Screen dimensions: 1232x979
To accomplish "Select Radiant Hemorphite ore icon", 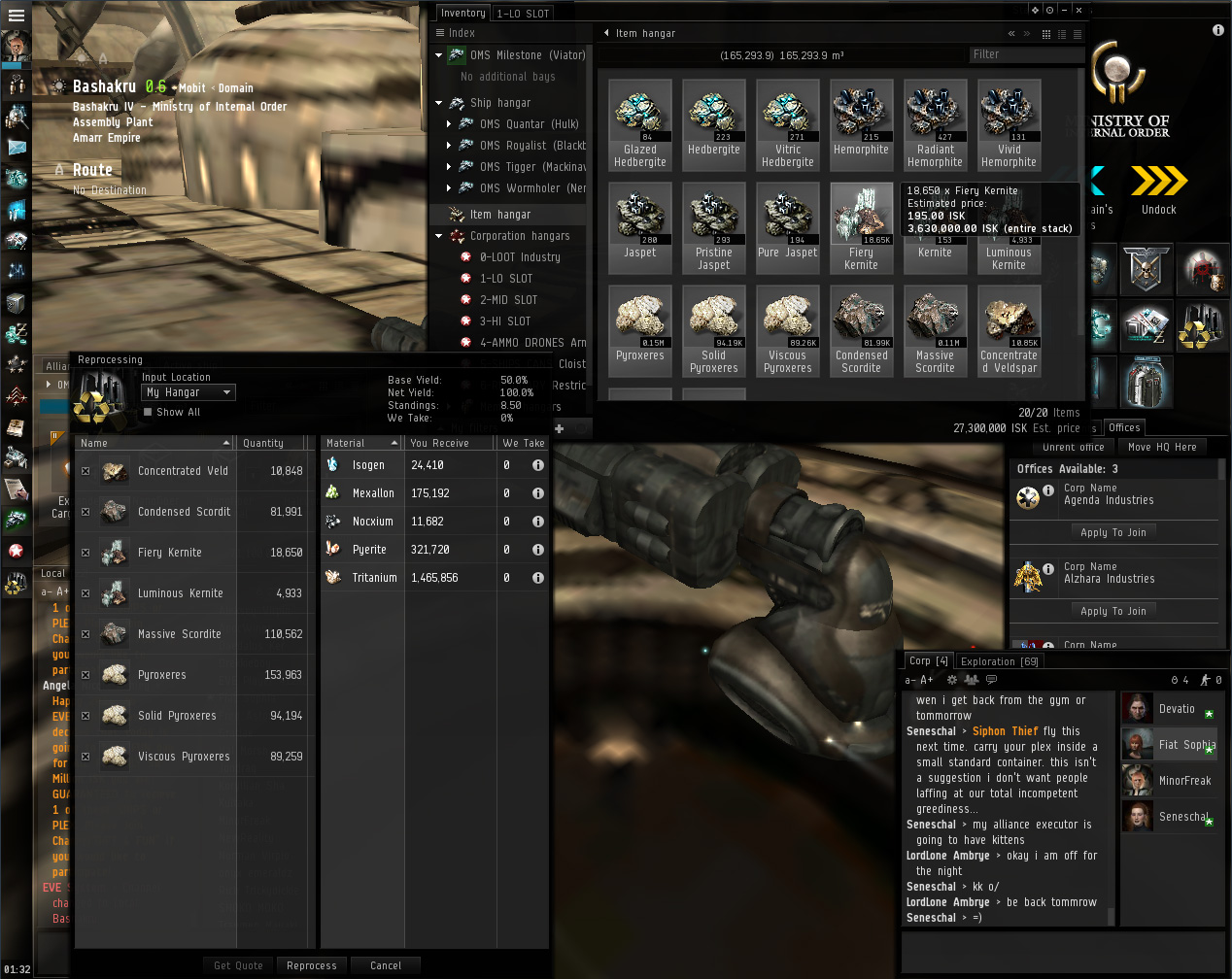I will [x=936, y=112].
